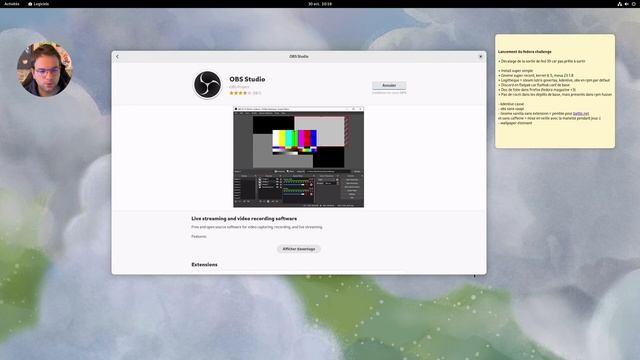640x360 pixels.
Task: Click the OBS Studio round logo icon
Action: [207, 85]
